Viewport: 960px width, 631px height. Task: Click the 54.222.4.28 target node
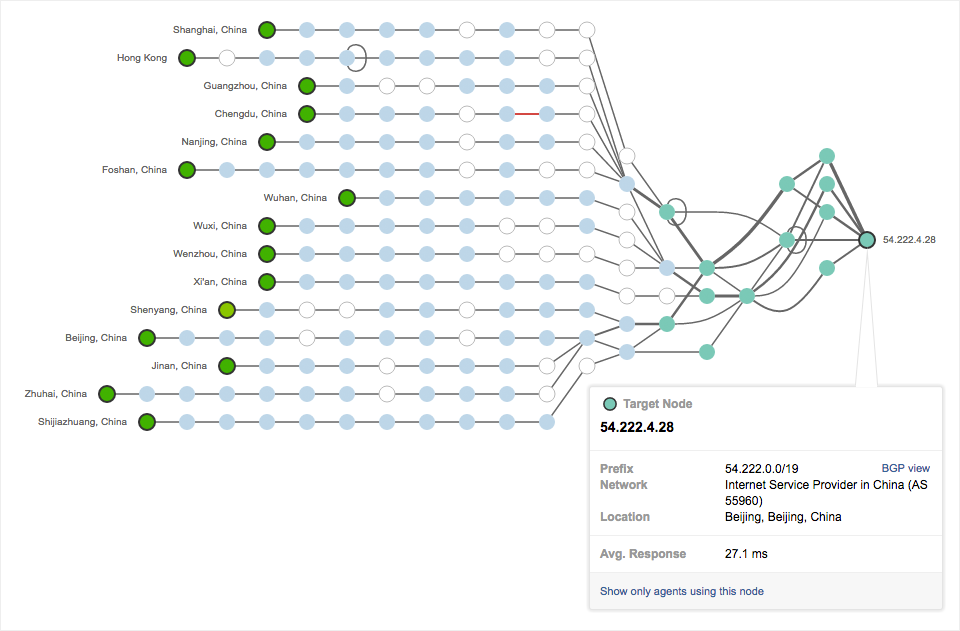click(x=867, y=240)
